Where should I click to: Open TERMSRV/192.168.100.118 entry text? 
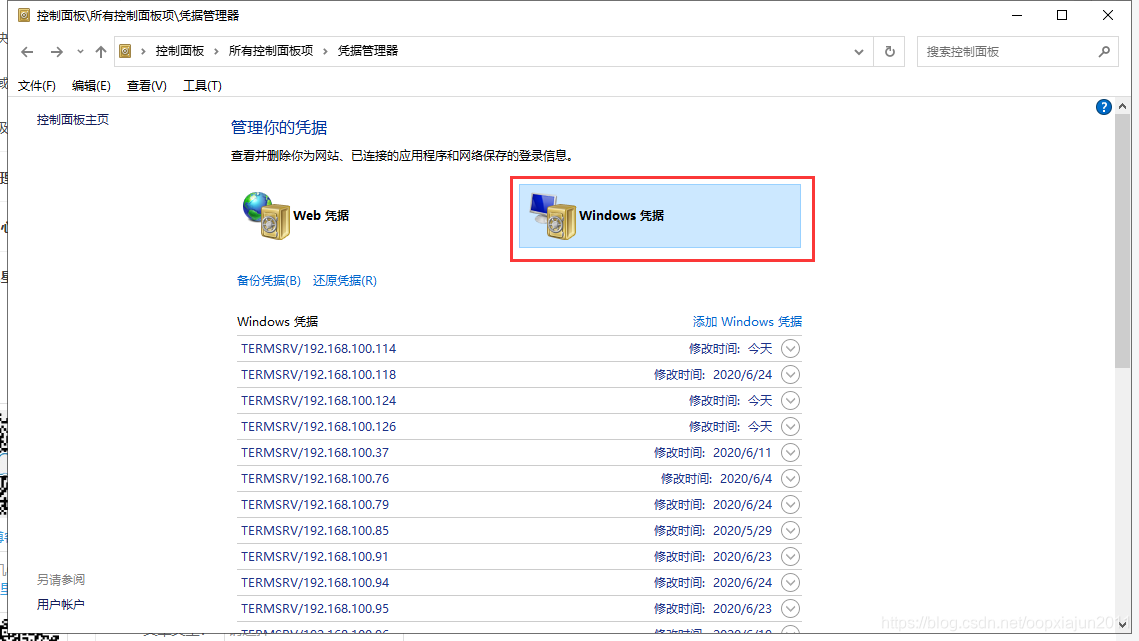pos(318,375)
